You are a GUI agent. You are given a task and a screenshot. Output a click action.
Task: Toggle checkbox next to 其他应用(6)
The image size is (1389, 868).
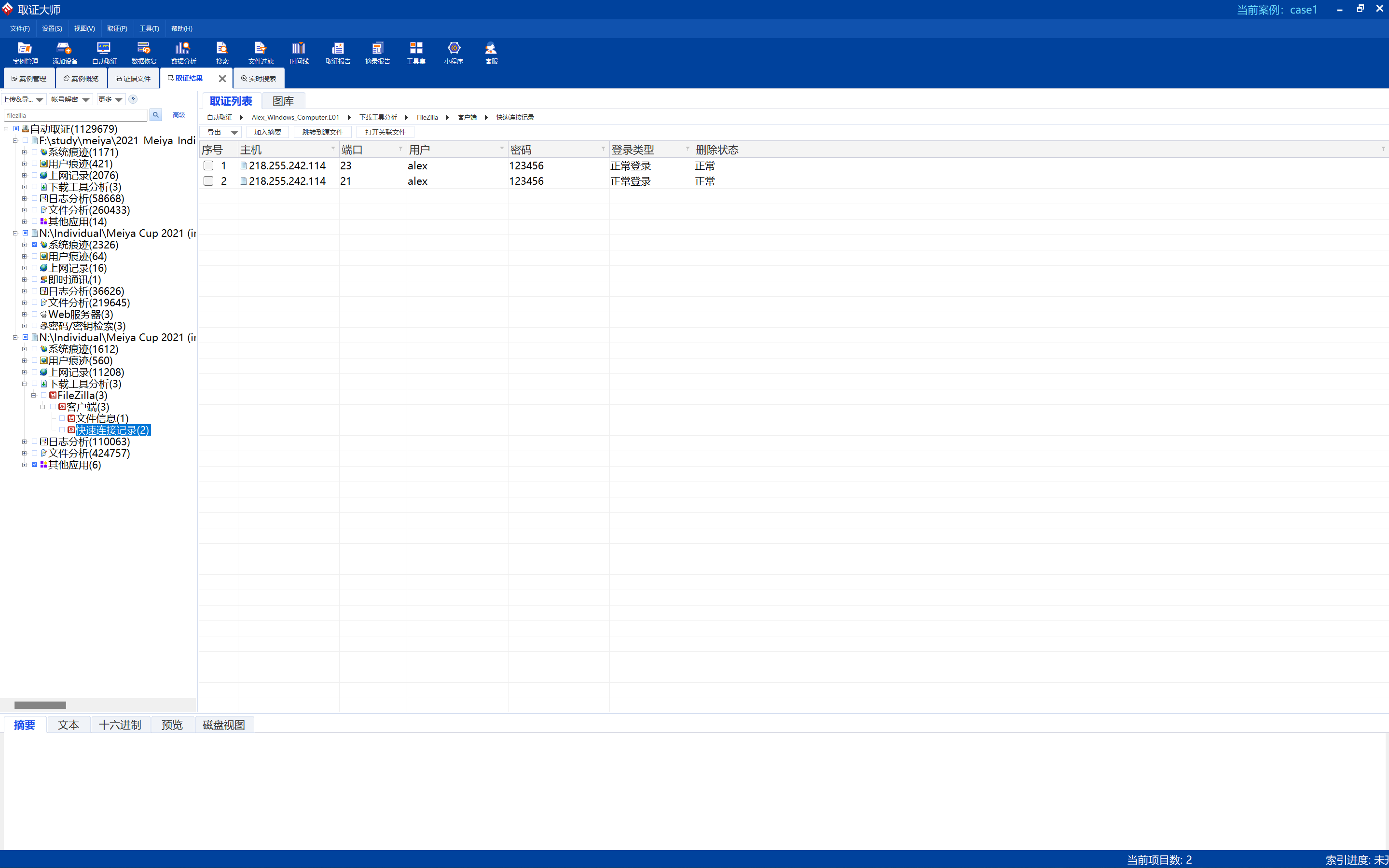[34, 465]
